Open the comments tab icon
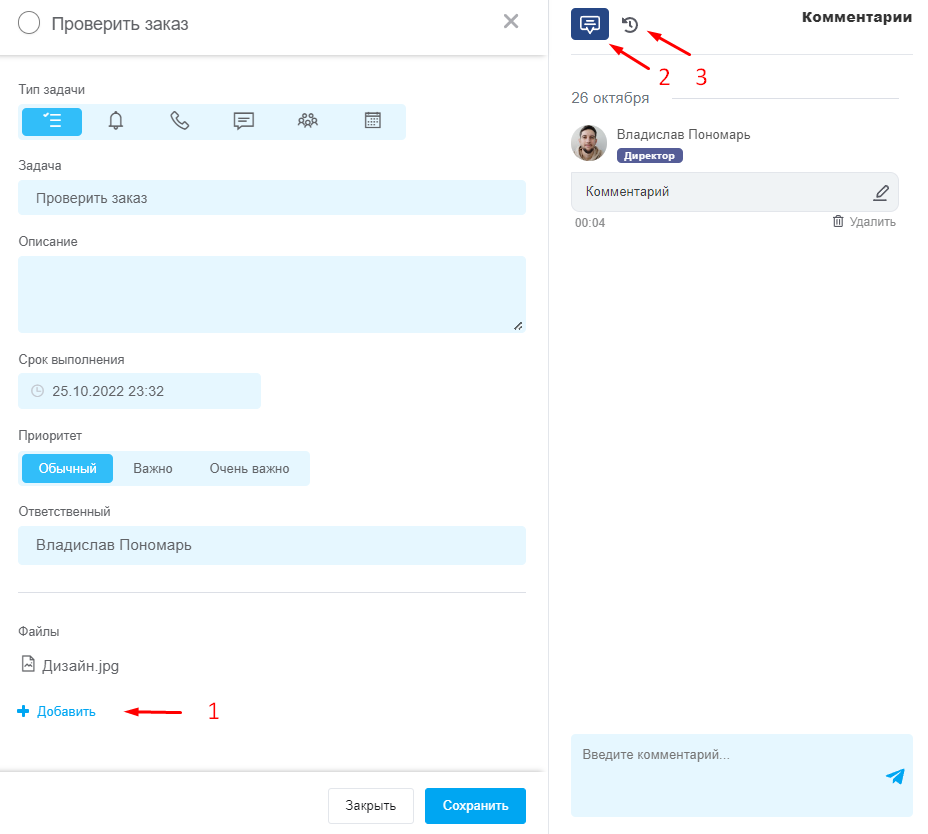 pyautogui.click(x=589, y=24)
